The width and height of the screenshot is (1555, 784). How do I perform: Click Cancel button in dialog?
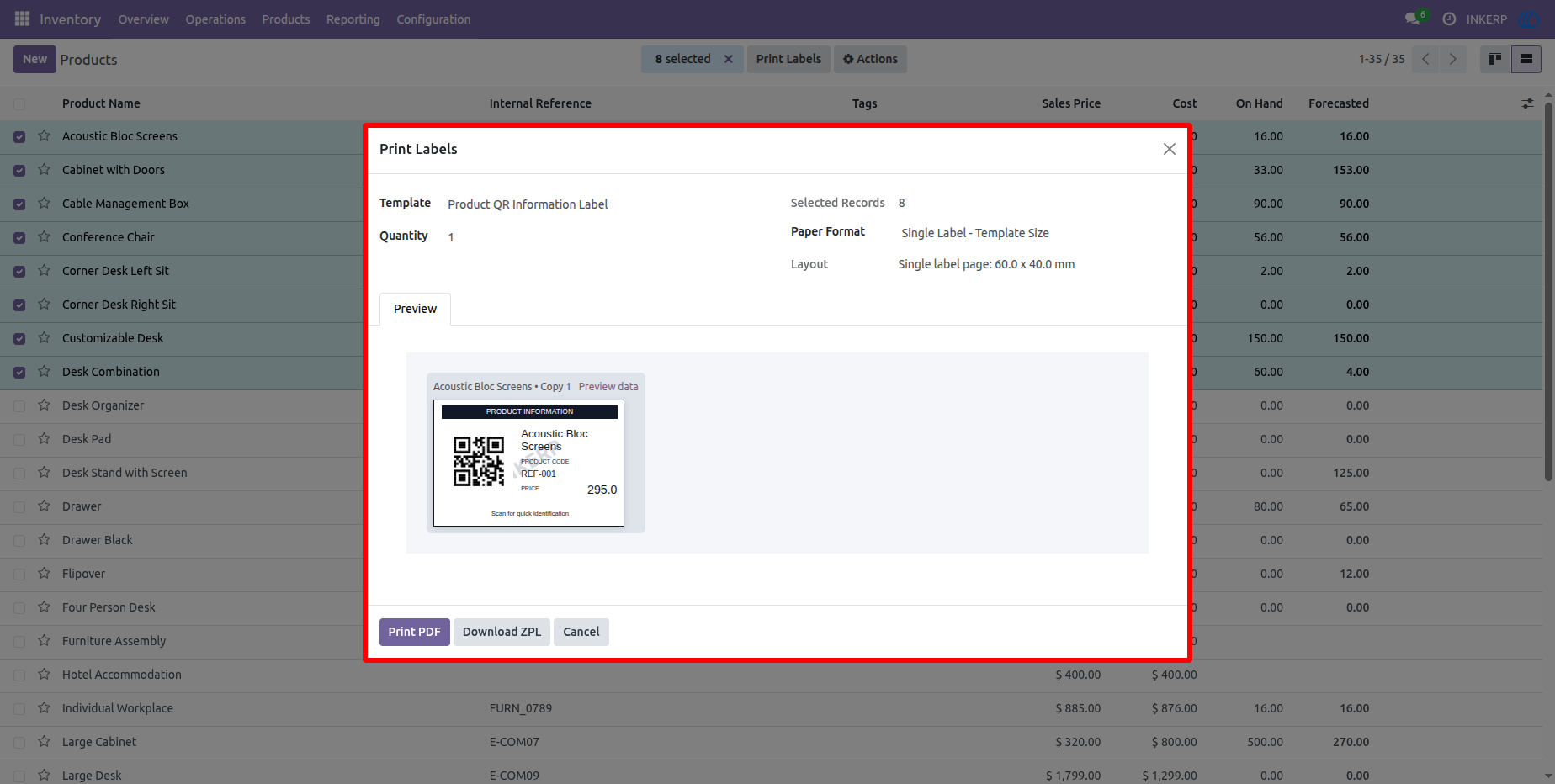[581, 632]
